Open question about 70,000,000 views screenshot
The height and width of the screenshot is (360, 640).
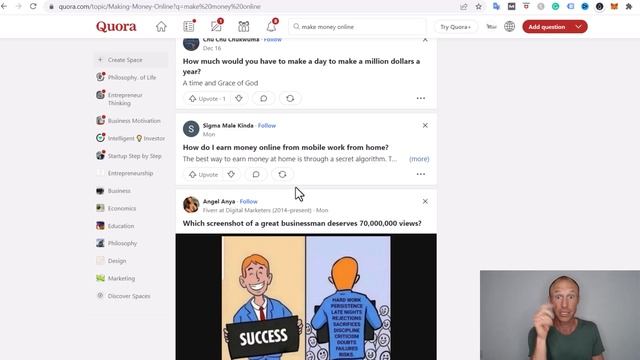[302, 223]
